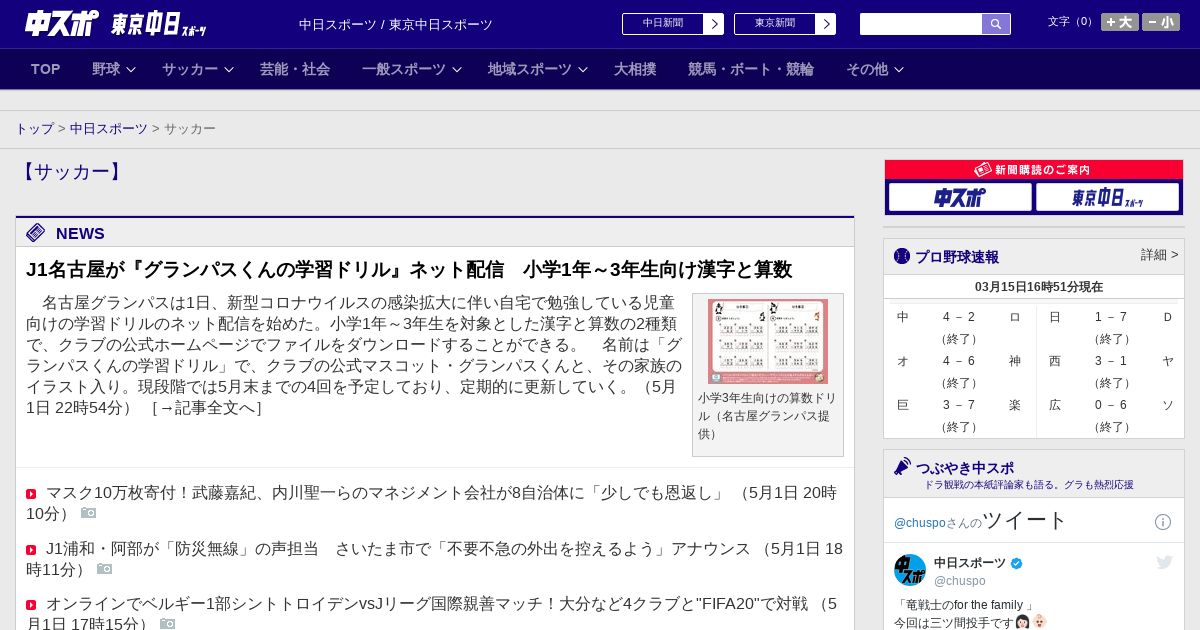The image size is (1200, 630).
Task: Open the 東京新聞 link button
Action: tap(785, 24)
